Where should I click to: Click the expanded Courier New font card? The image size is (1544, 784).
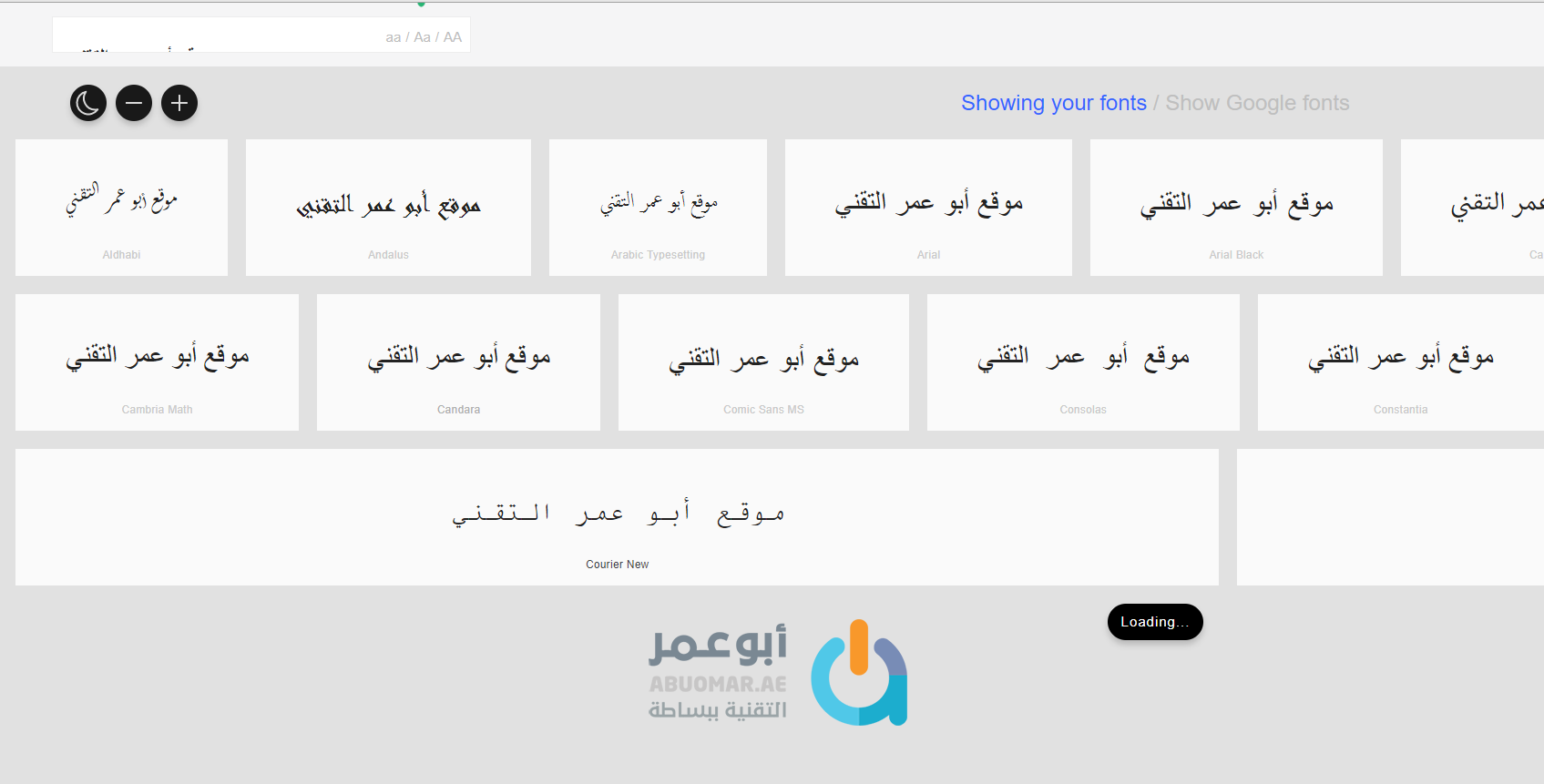[x=617, y=517]
